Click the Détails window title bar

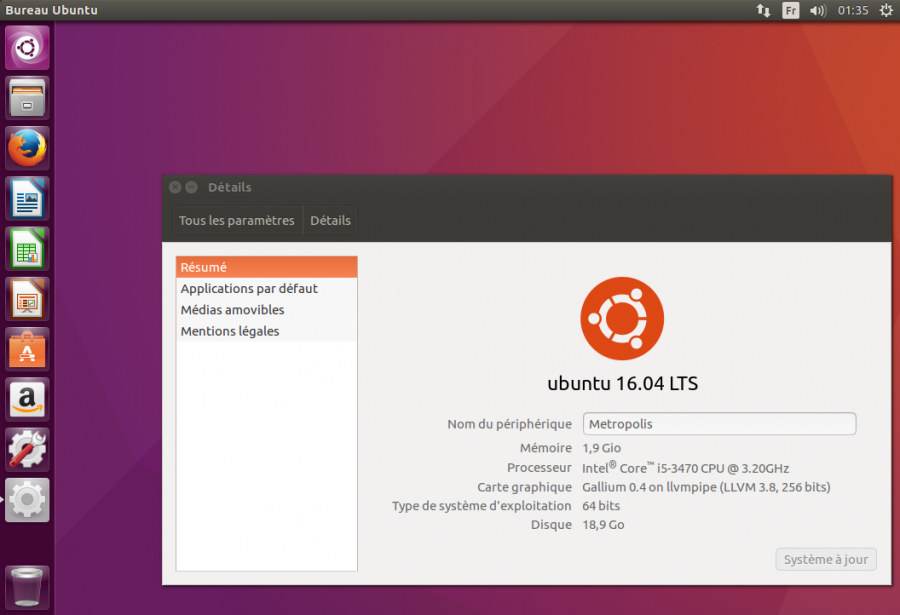(x=527, y=187)
